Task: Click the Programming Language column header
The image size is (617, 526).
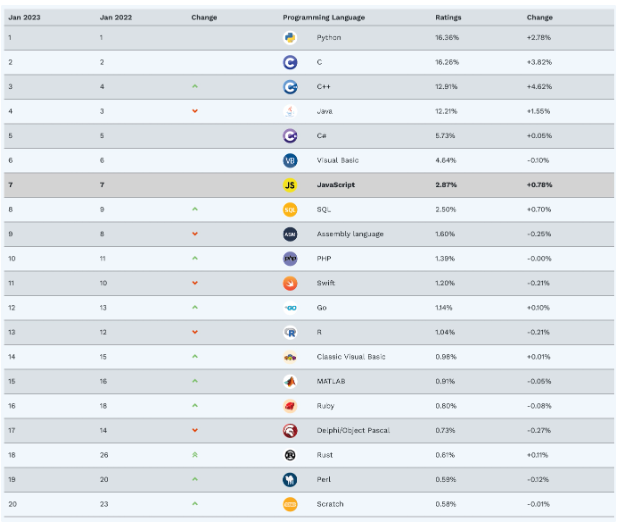Action: tap(323, 17)
